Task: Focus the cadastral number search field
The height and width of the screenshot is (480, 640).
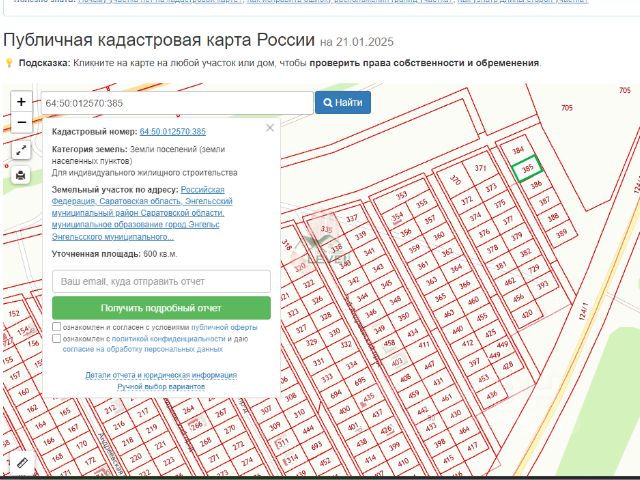Action: [x=177, y=103]
